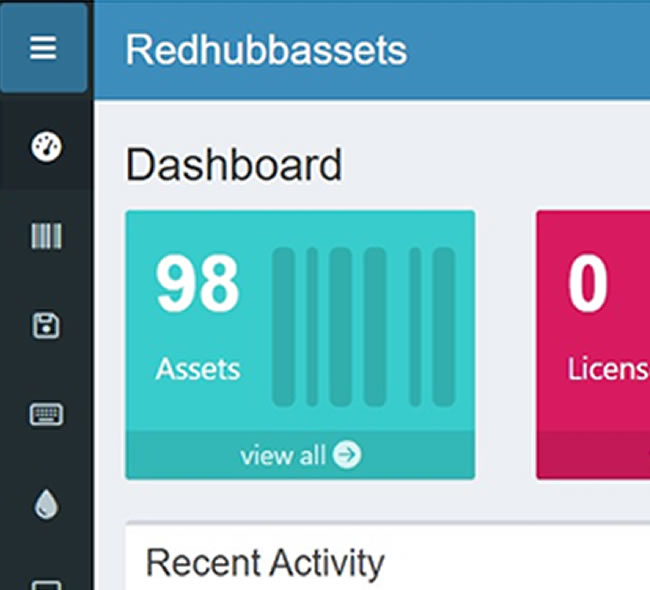This screenshot has height=590, width=650.
Task: Click the 98 count on Assets card
Action: [197, 285]
